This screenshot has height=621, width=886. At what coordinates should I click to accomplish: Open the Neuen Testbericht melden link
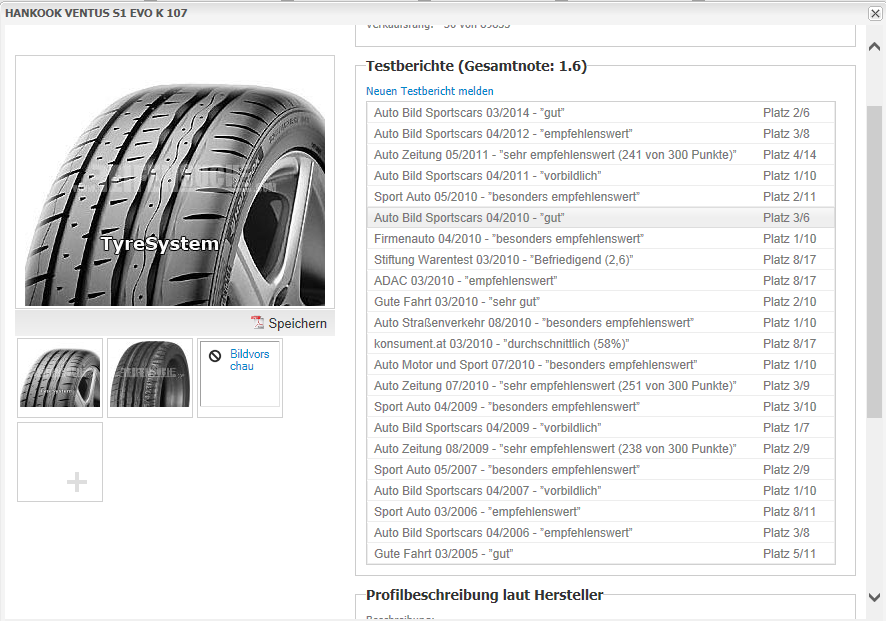430,91
